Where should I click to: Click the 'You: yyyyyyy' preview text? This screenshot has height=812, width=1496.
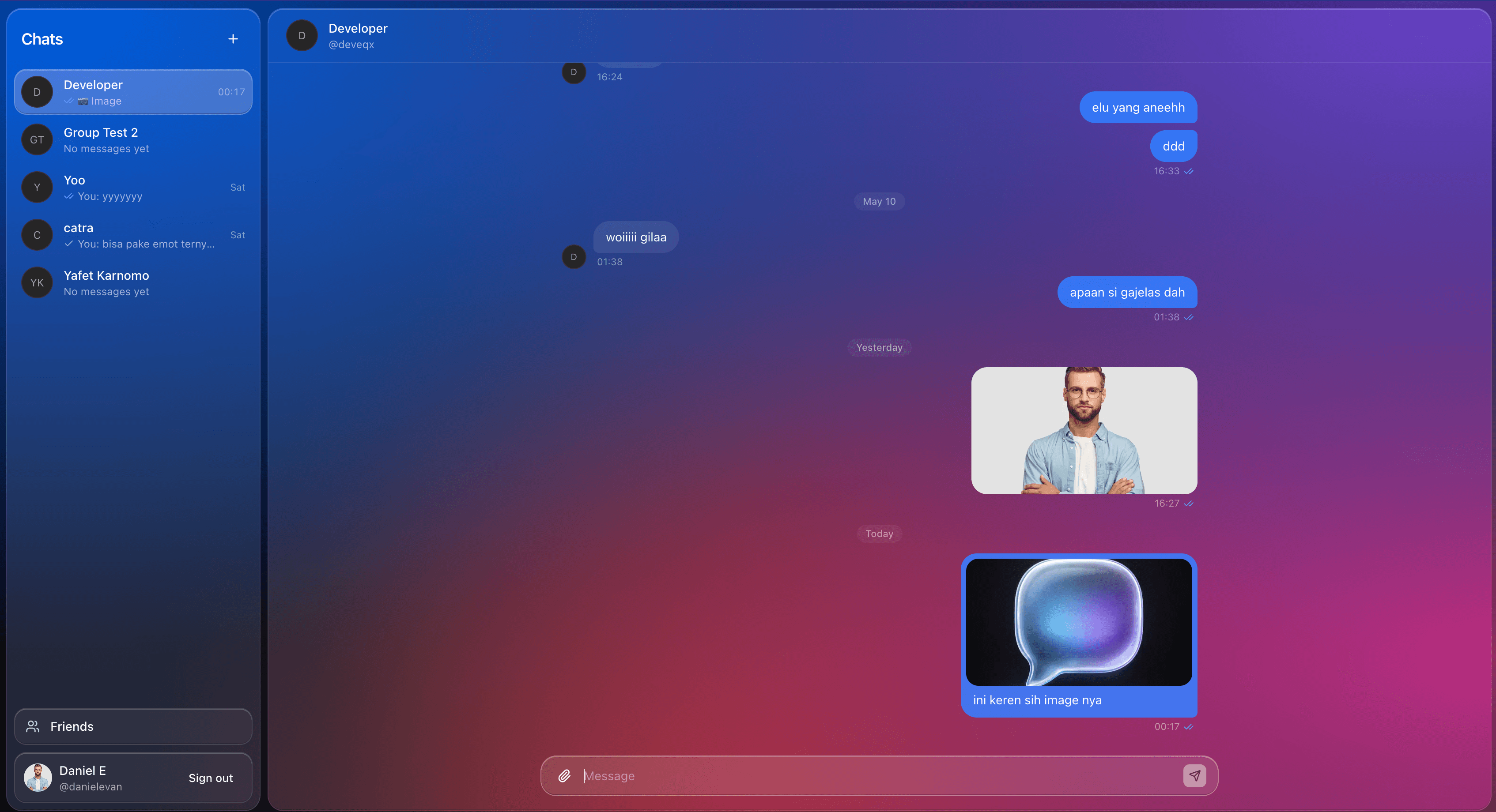coord(110,196)
